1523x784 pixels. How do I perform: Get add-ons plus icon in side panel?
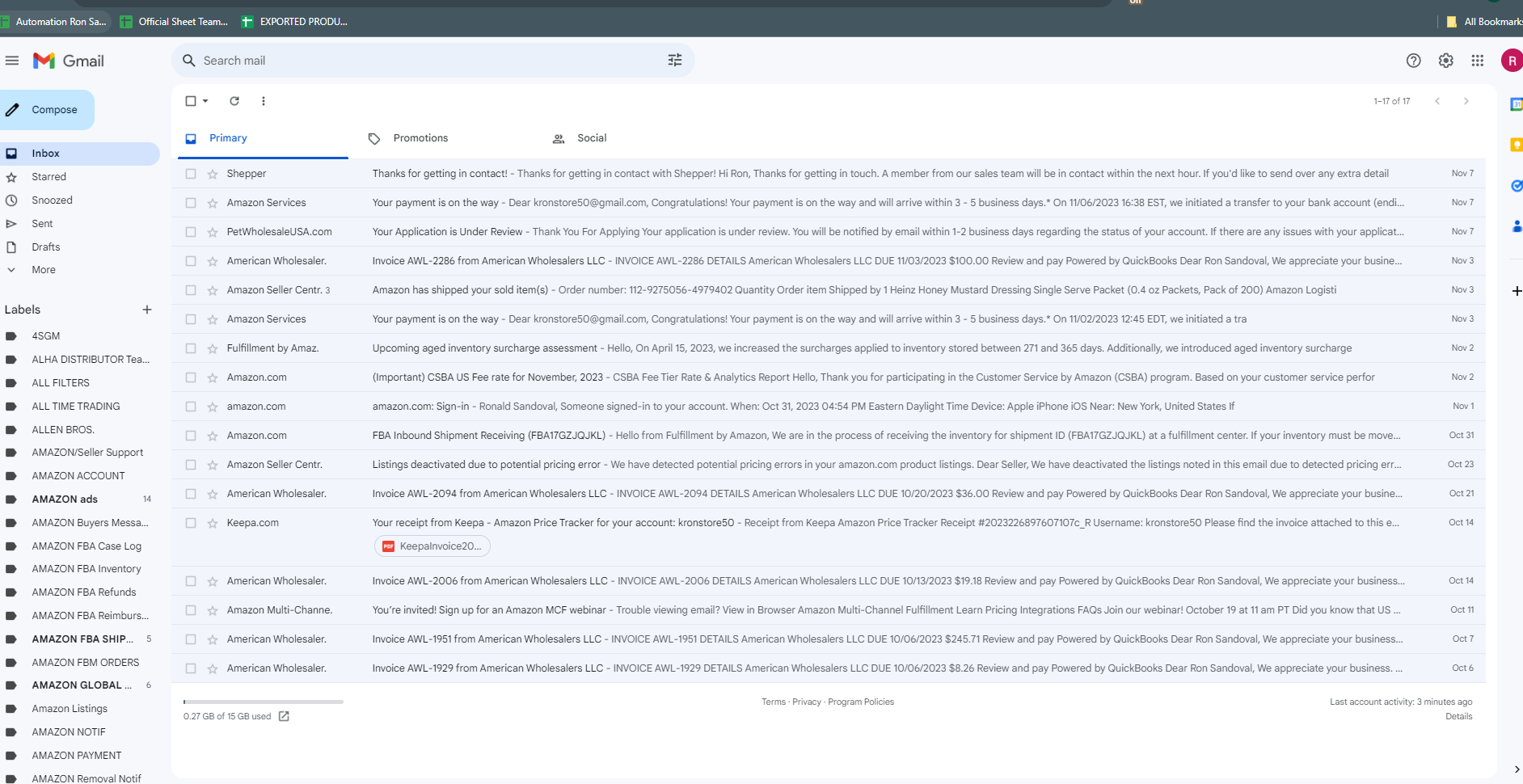(x=1517, y=291)
